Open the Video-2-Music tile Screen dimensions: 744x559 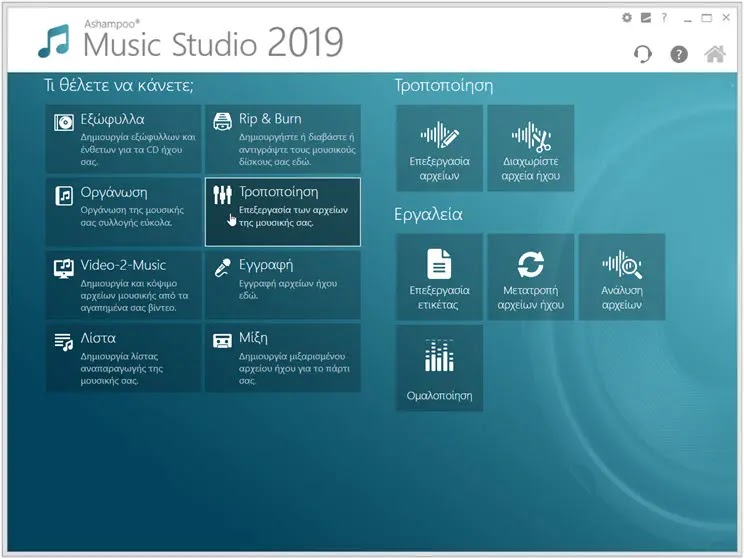(123, 285)
